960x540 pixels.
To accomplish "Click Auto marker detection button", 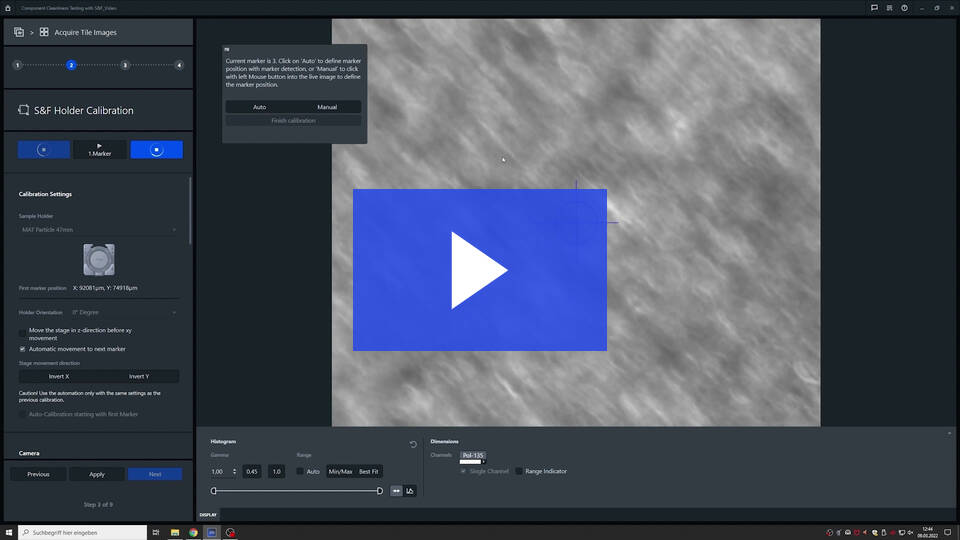I will coord(260,107).
